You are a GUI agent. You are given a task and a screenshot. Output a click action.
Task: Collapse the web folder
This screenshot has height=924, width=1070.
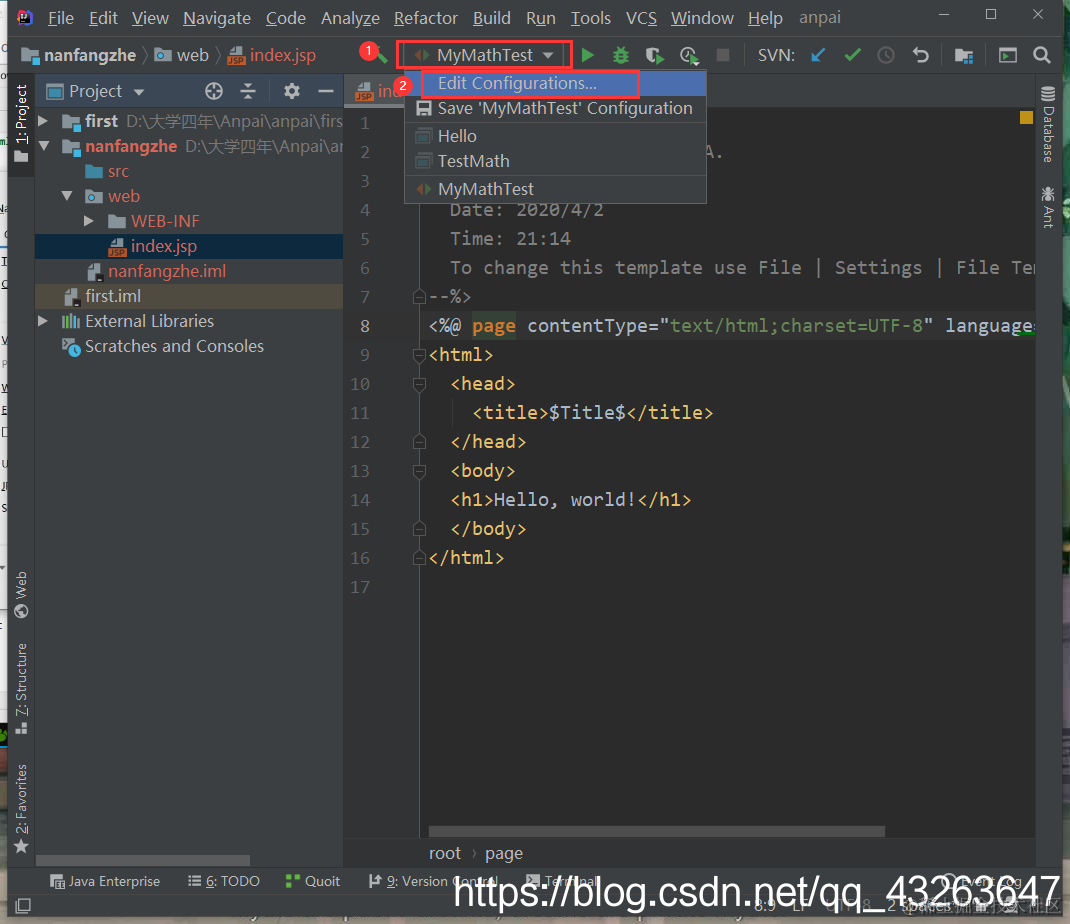coord(67,197)
